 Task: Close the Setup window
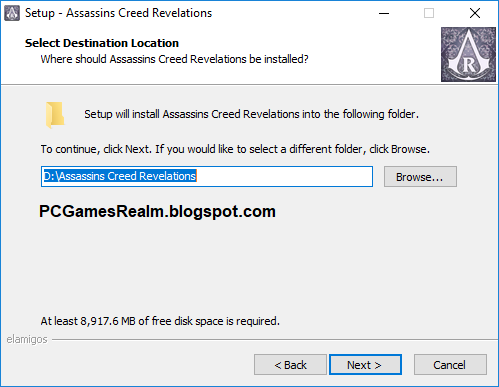[x=475, y=13]
